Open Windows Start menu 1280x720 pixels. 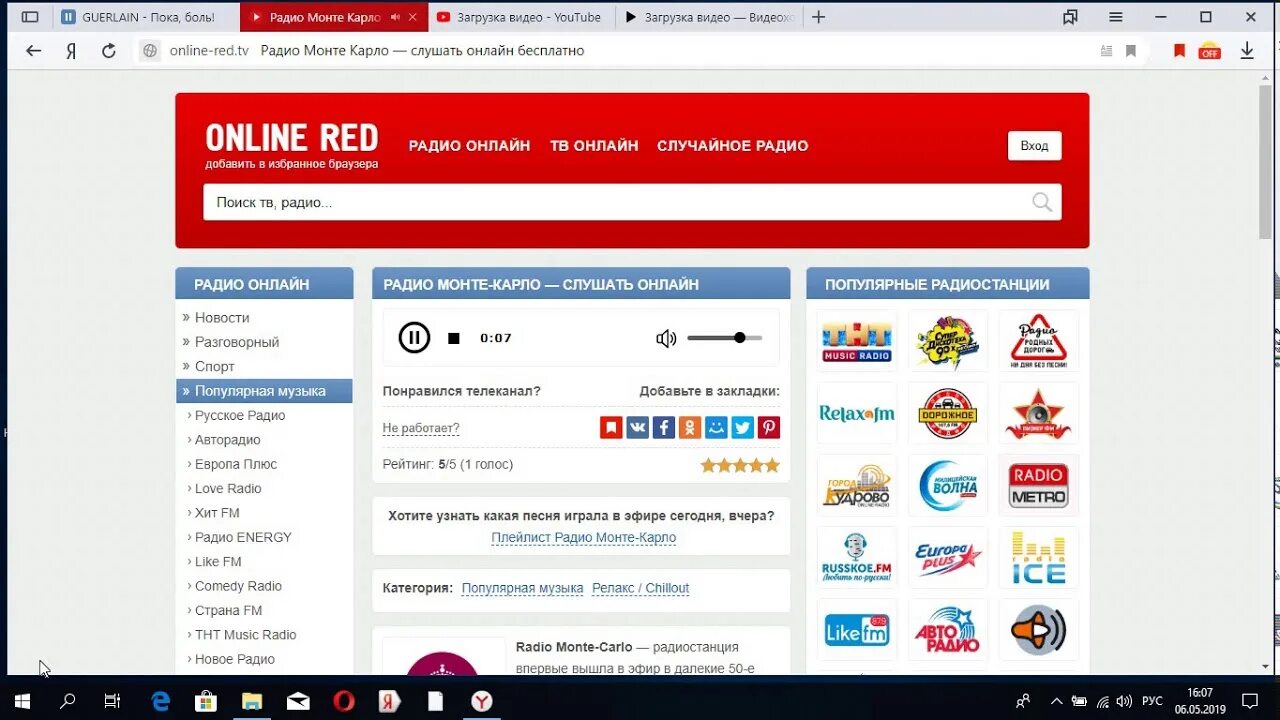[22, 701]
